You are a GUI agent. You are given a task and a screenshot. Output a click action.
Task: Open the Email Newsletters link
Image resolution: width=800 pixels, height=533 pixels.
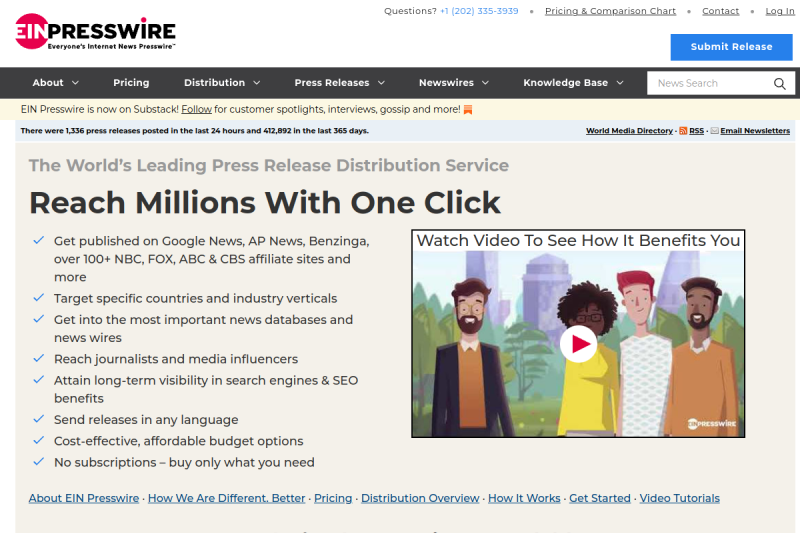pos(755,131)
